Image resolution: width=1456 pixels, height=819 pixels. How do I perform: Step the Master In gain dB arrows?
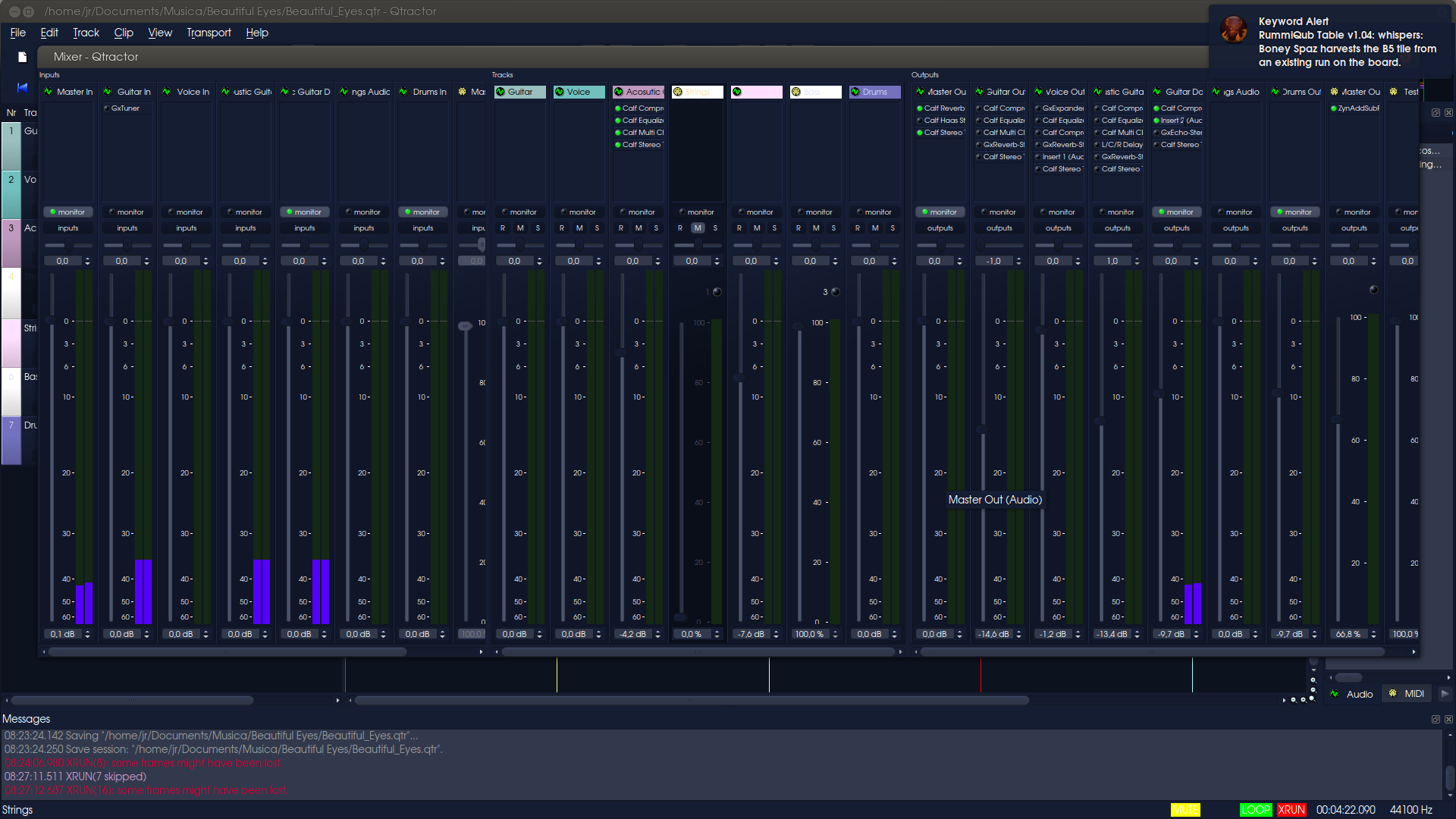(x=87, y=634)
